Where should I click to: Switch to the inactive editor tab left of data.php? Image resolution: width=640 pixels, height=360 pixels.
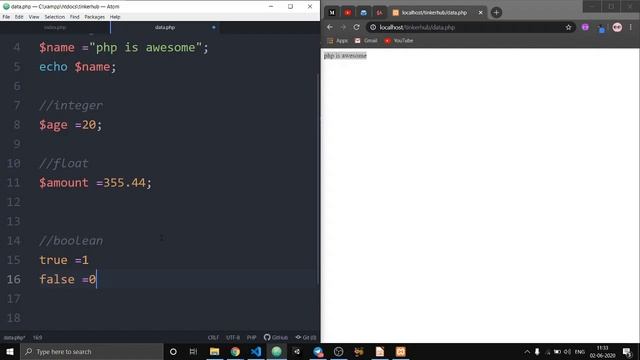(55, 27)
